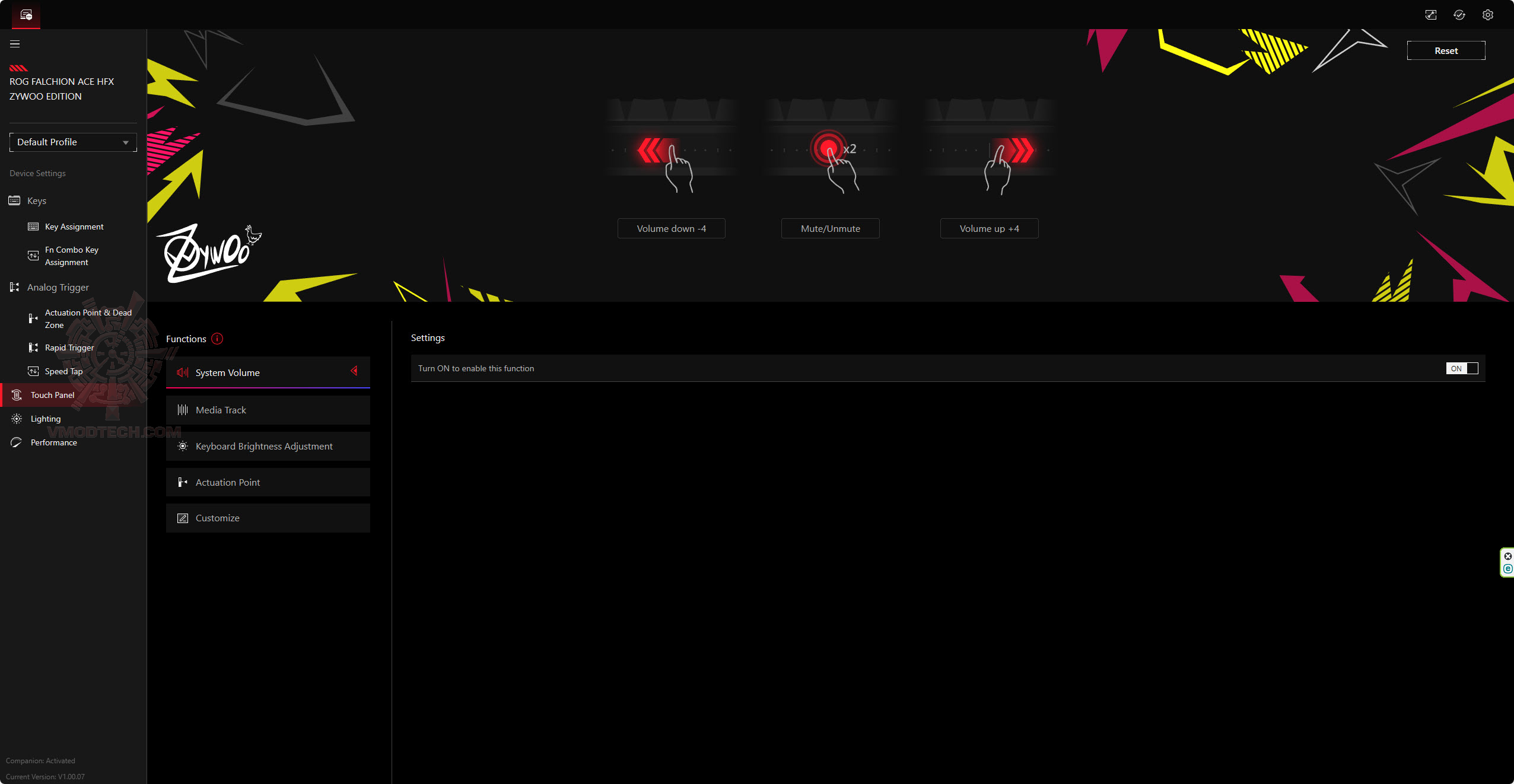This screenshot has width=1514, height=784.
Task: Click the hamburger menu icon
Action: [15, 44]
